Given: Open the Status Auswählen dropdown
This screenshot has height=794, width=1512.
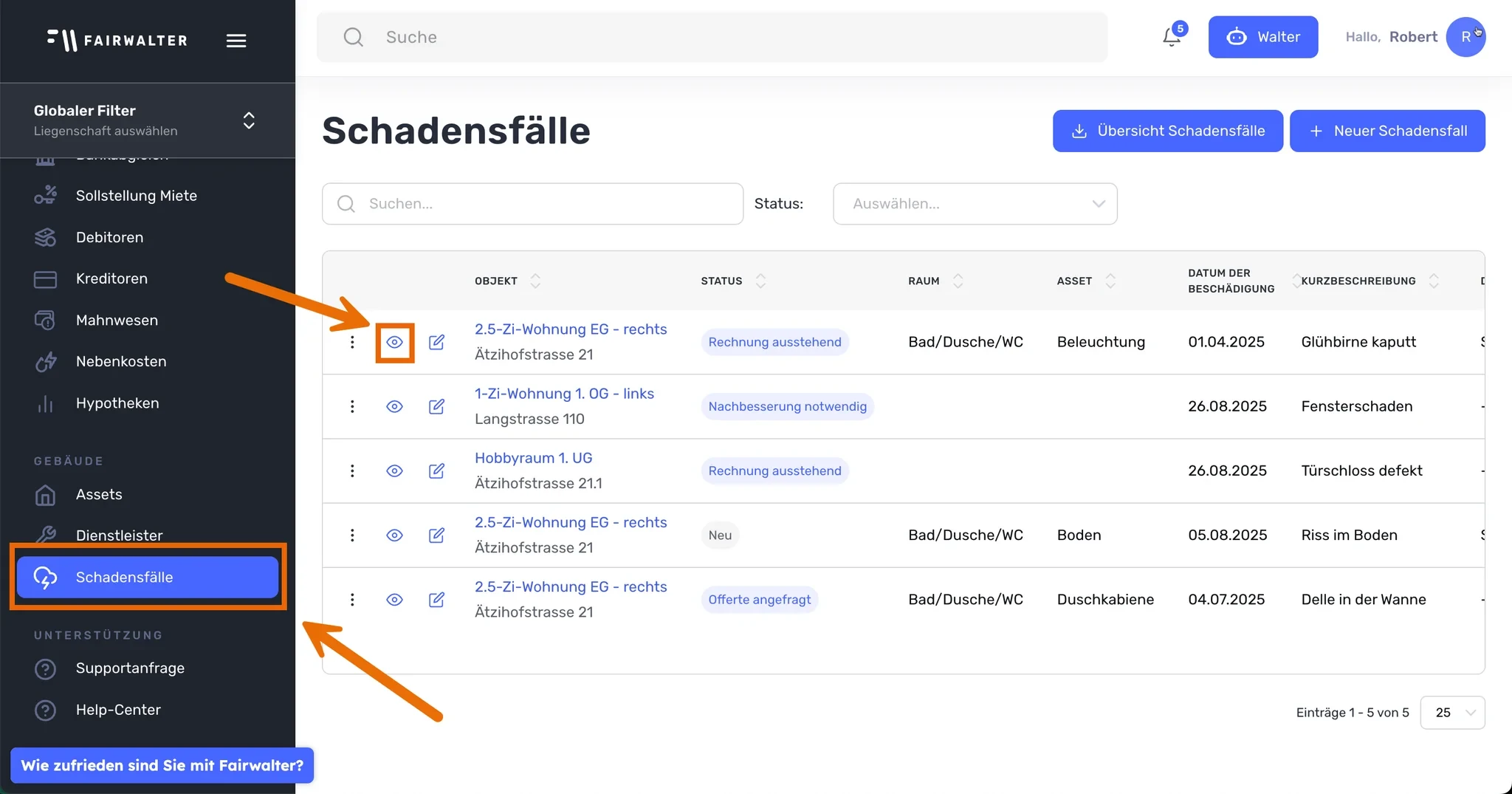Looking at the screenshot, I should [x=975, y=204].
